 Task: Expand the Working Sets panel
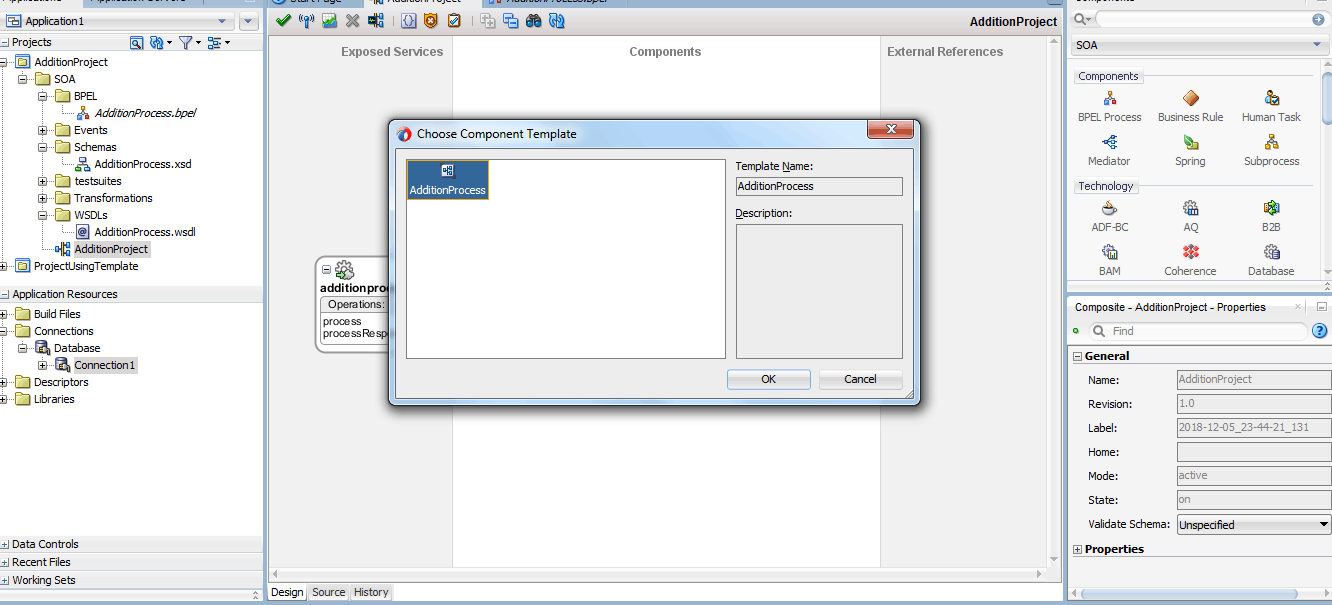point(5,581)
